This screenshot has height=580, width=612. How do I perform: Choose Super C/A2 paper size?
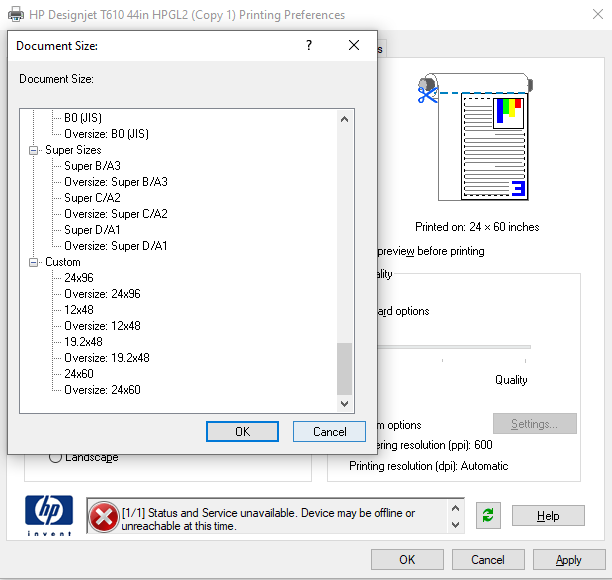93,198
